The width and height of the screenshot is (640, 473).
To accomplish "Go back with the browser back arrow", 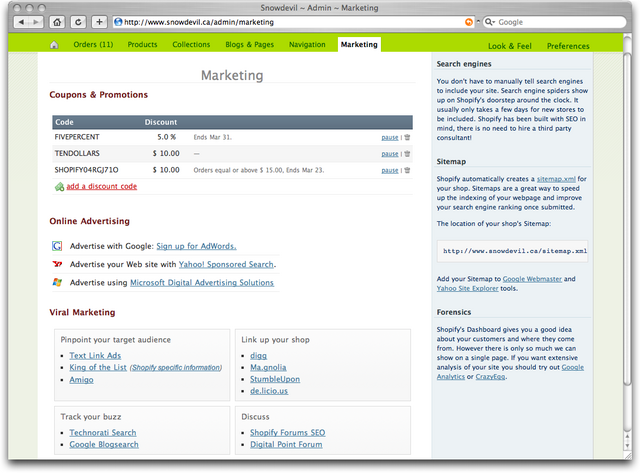I will 21,22.
